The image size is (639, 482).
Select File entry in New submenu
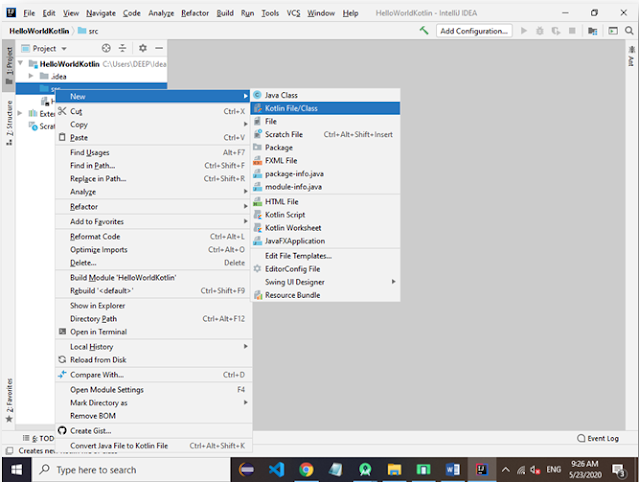(x=325, y=121)
